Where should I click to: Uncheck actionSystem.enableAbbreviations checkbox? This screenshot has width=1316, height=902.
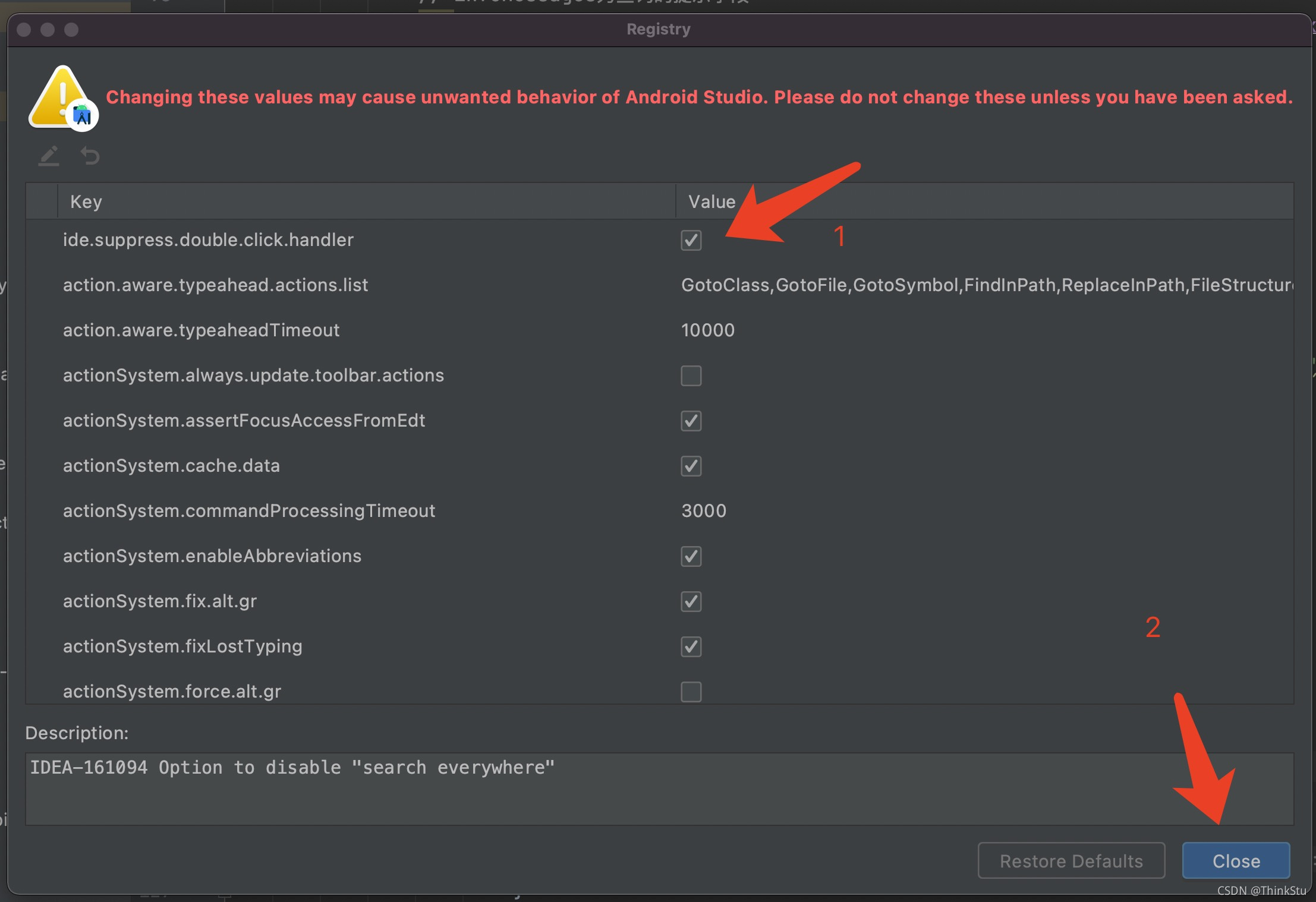pos(691,557)
